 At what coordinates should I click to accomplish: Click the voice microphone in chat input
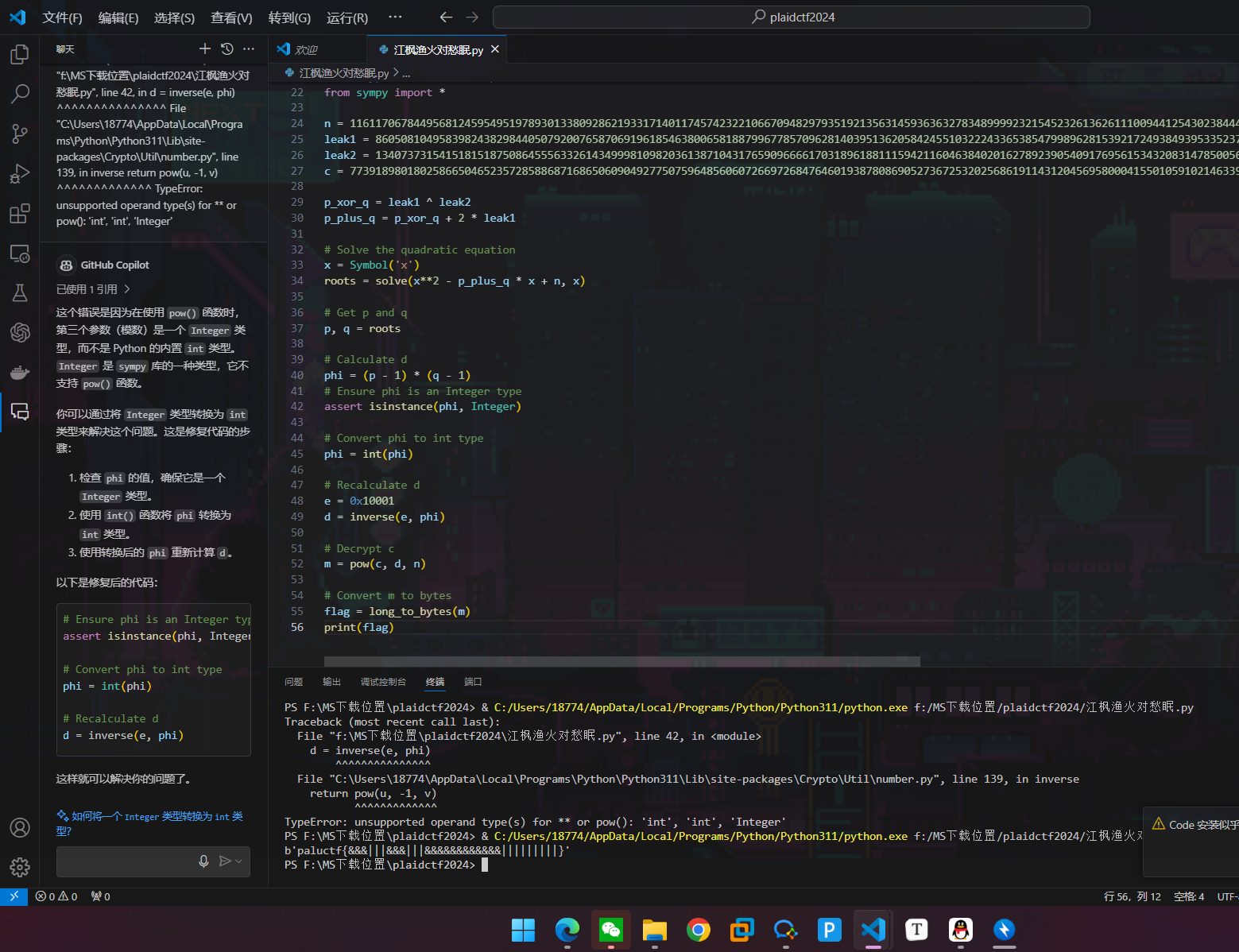click(x=203, y=861)
